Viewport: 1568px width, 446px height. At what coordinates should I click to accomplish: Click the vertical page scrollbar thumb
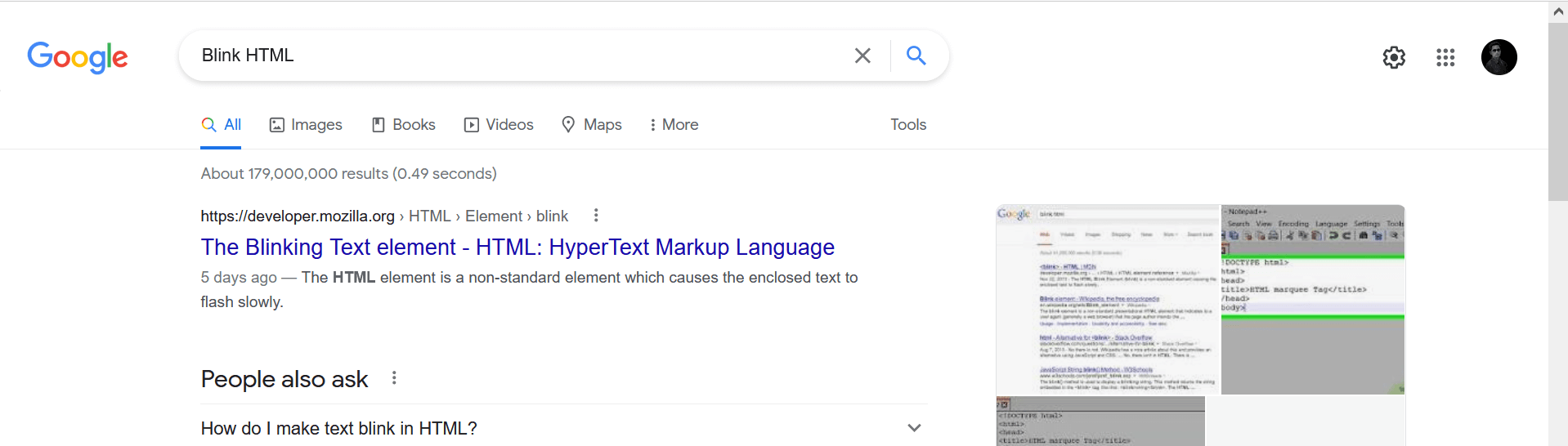[1558, 110]
